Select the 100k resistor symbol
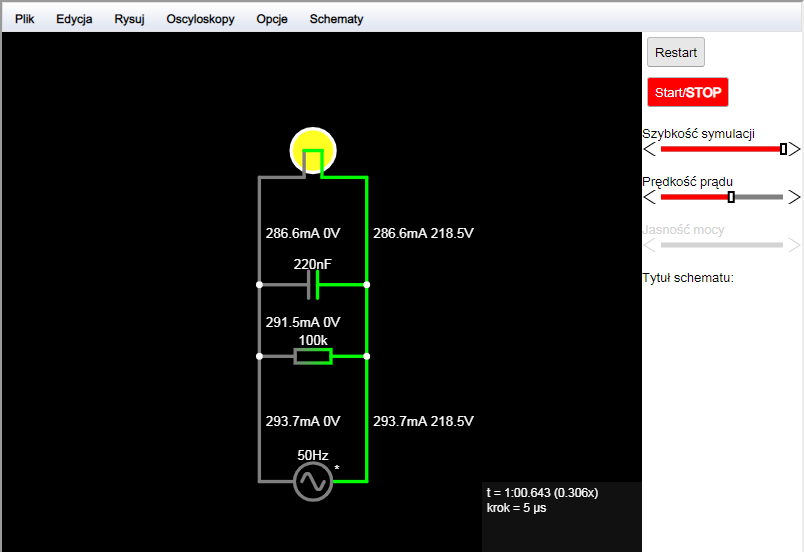The height and width of the screenshot is (552, 804). (x=313, y=356)
